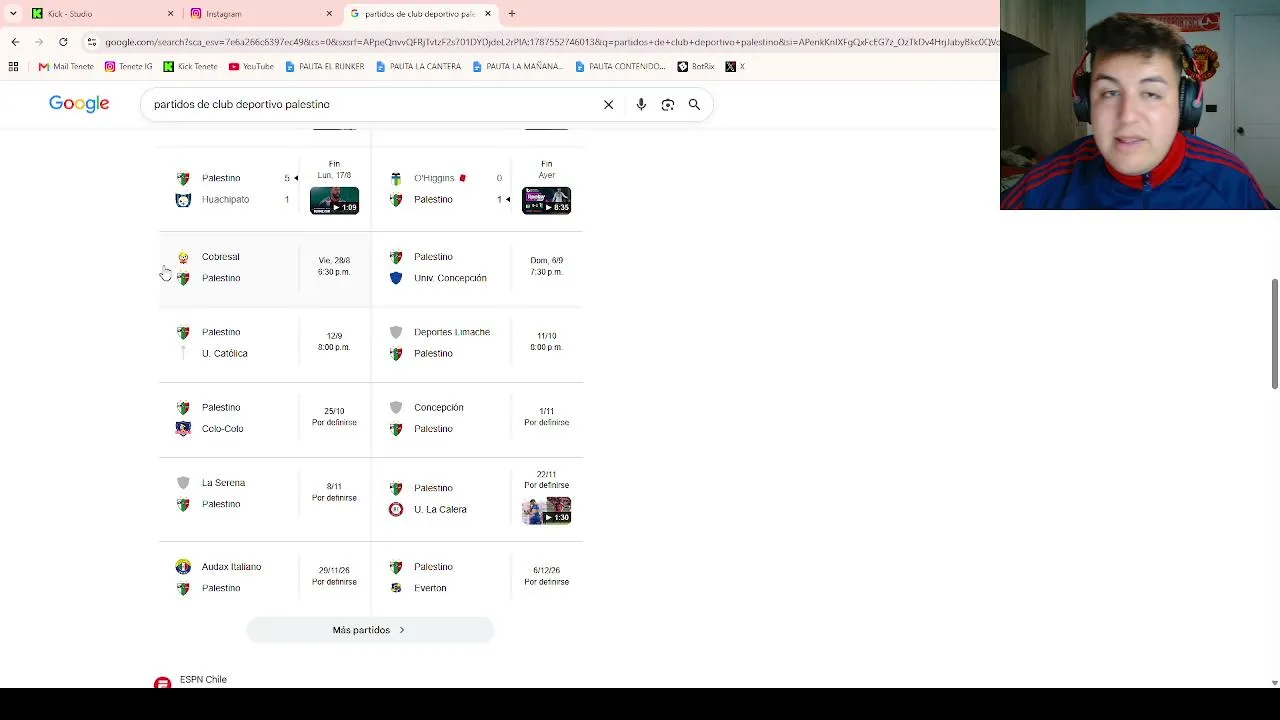Open the BotRix bookmark
The image size is (1280, 720).
click(x=696, y=67)
